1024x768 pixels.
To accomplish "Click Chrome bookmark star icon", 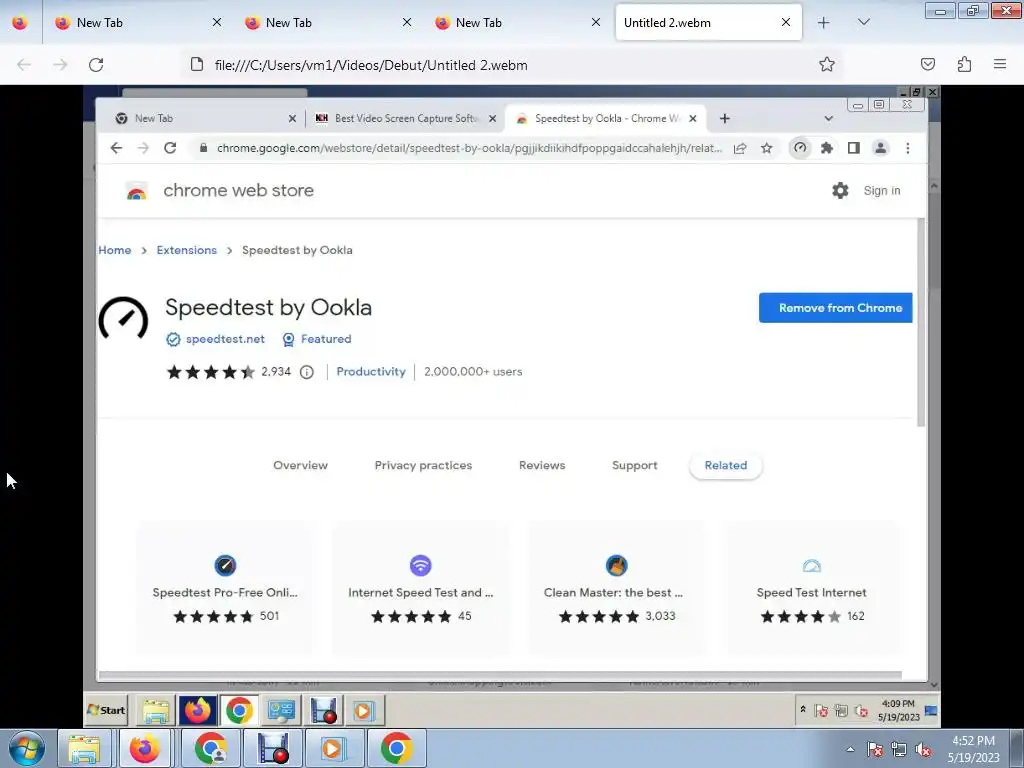I will click(x=767, y=148).
